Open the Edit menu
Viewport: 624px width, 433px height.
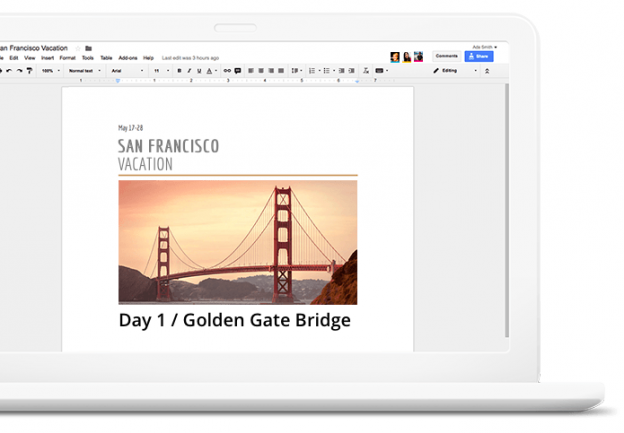coord(14,58)
